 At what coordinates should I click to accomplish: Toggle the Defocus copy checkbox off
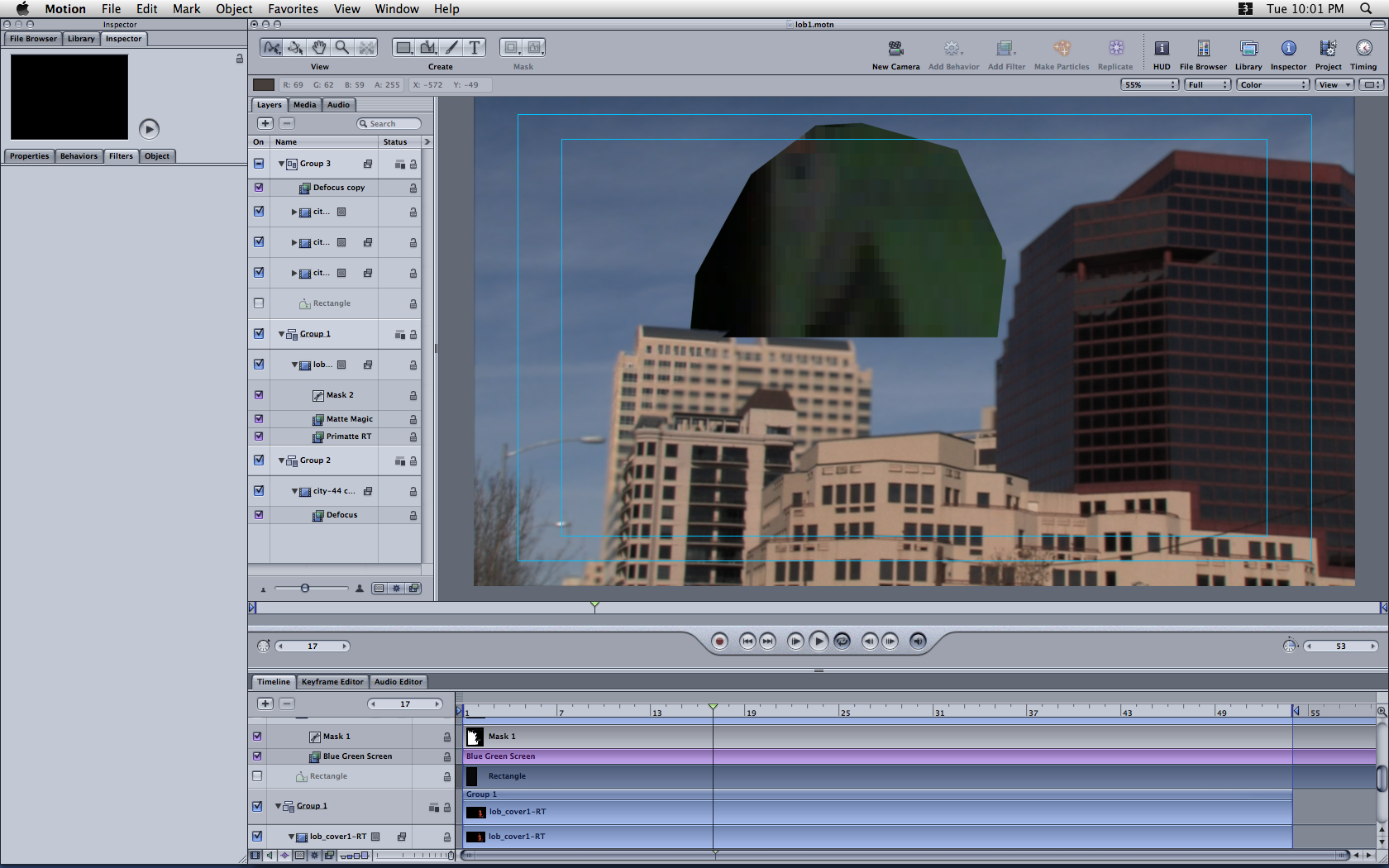259,188
